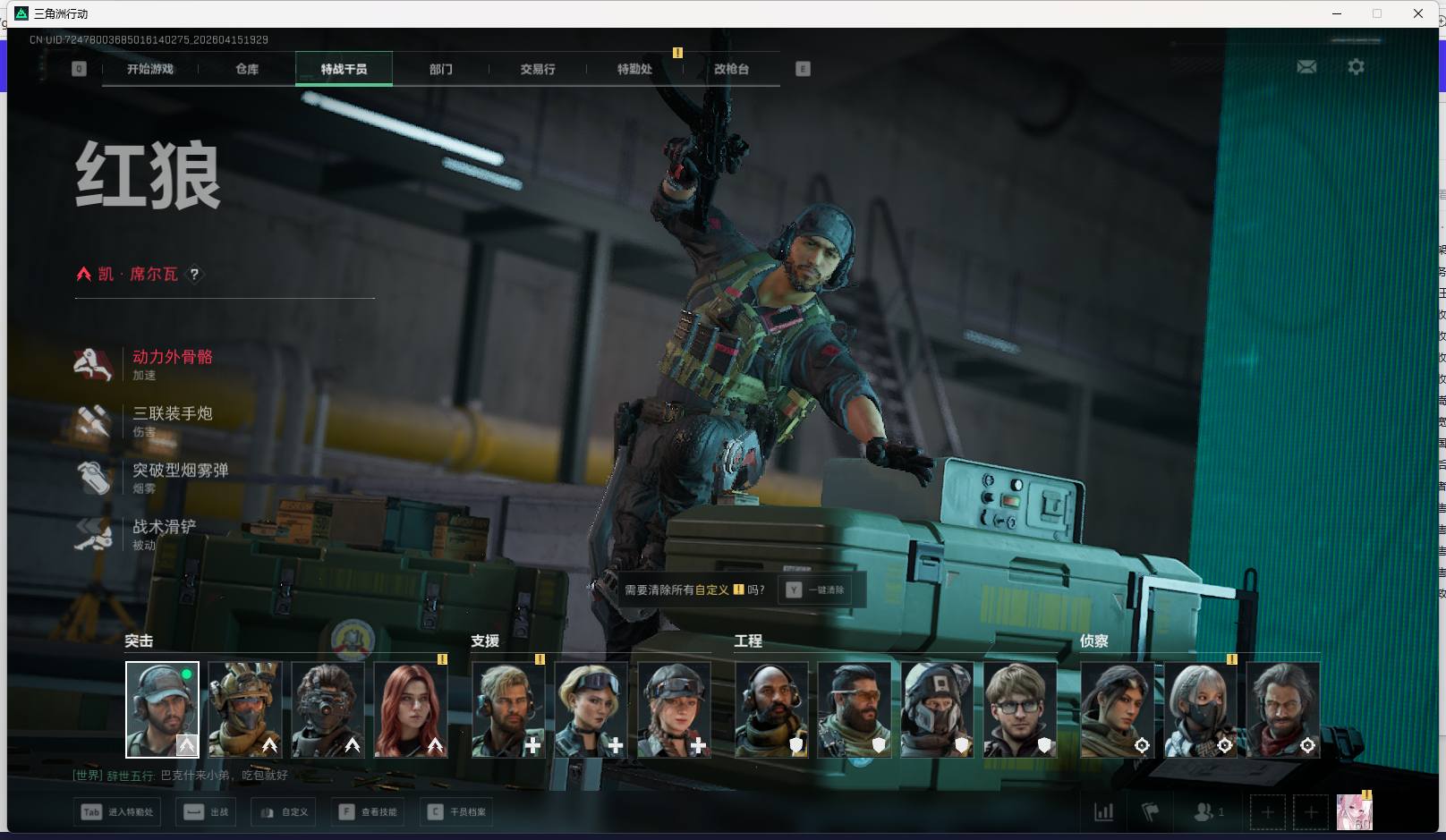Select the silver-haired masked recon operator

pos(1201,709)
